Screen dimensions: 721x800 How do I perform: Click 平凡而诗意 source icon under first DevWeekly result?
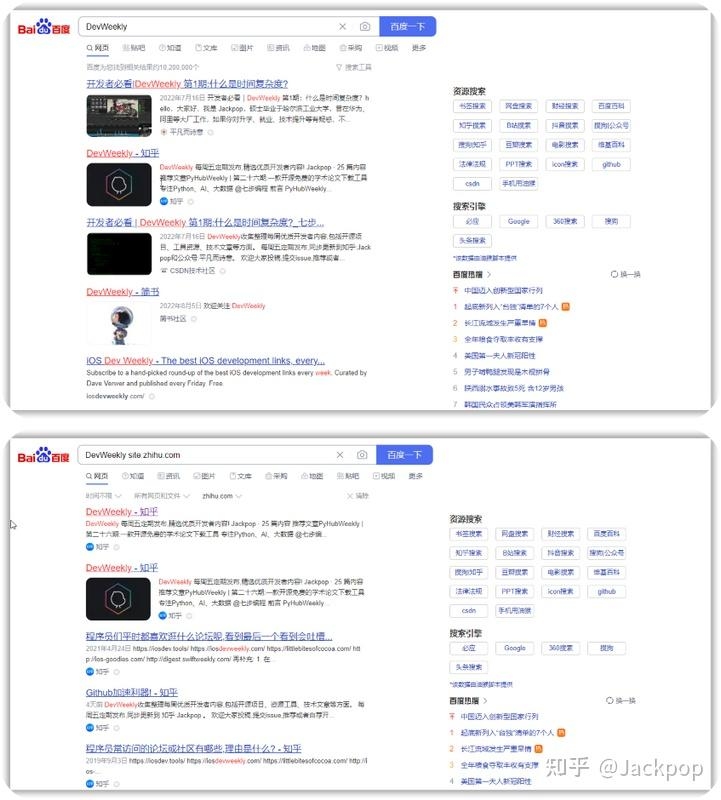164,132
